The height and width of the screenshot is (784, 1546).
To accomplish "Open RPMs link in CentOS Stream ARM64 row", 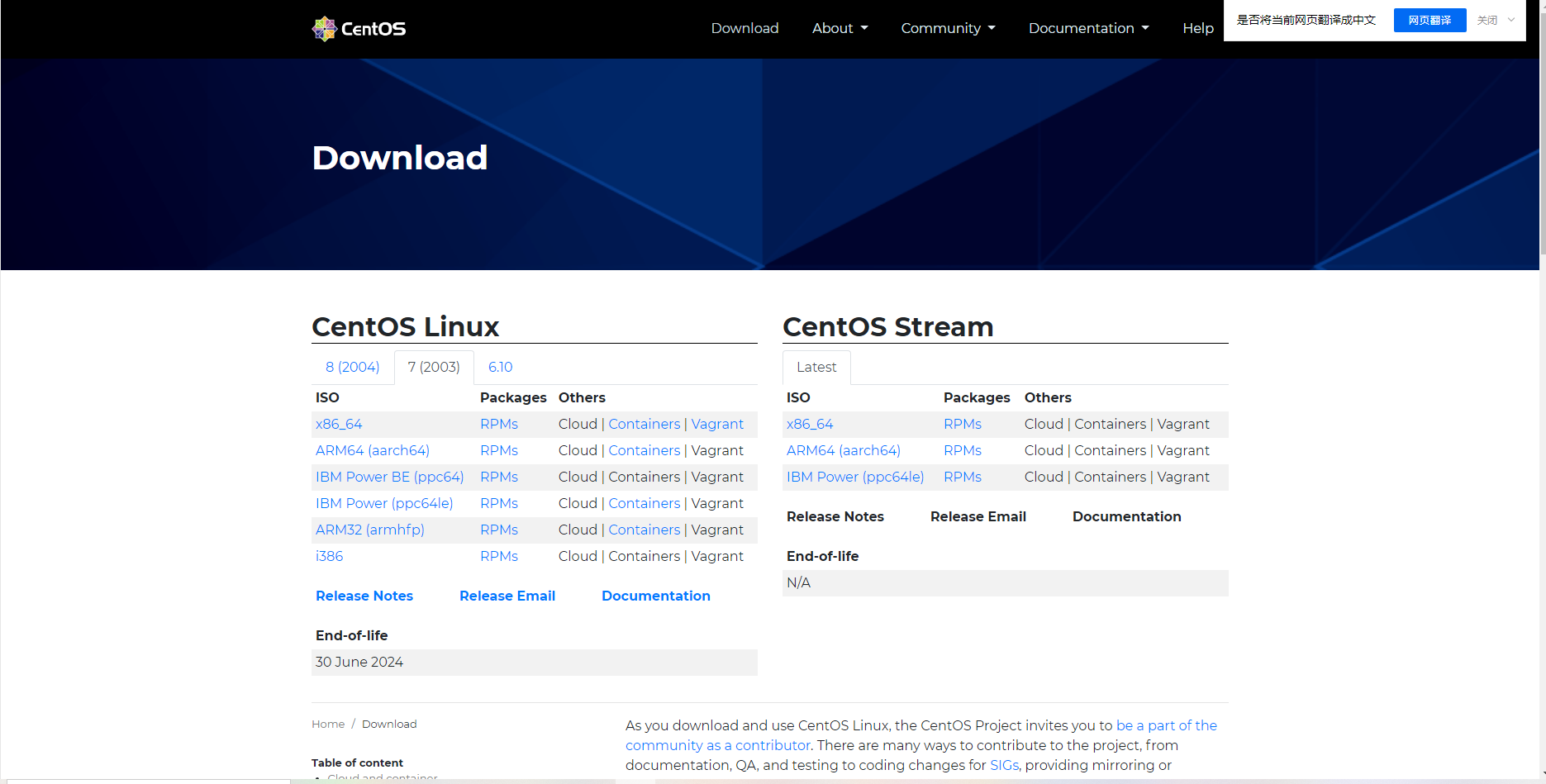I will tap(963, 450).
